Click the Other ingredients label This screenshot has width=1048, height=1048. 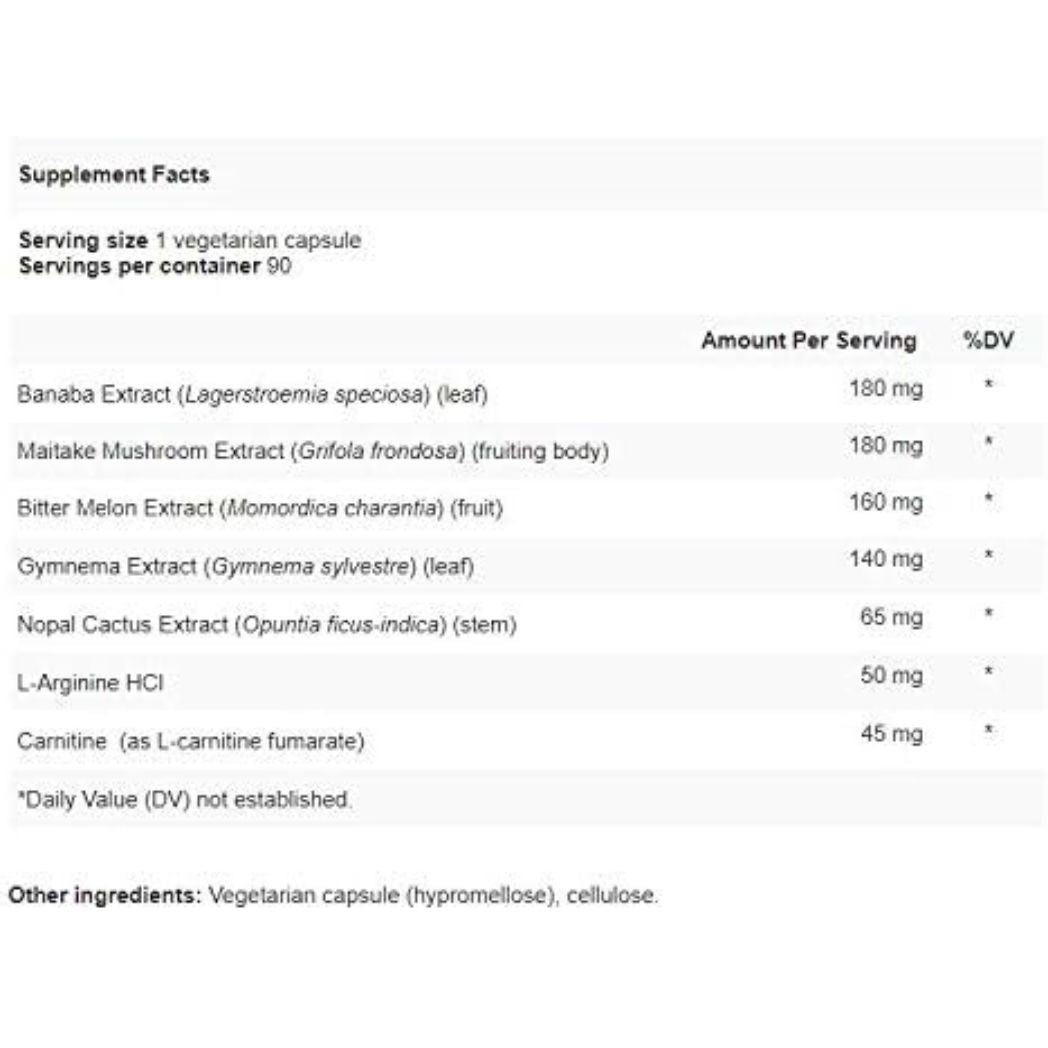[105, 895]
